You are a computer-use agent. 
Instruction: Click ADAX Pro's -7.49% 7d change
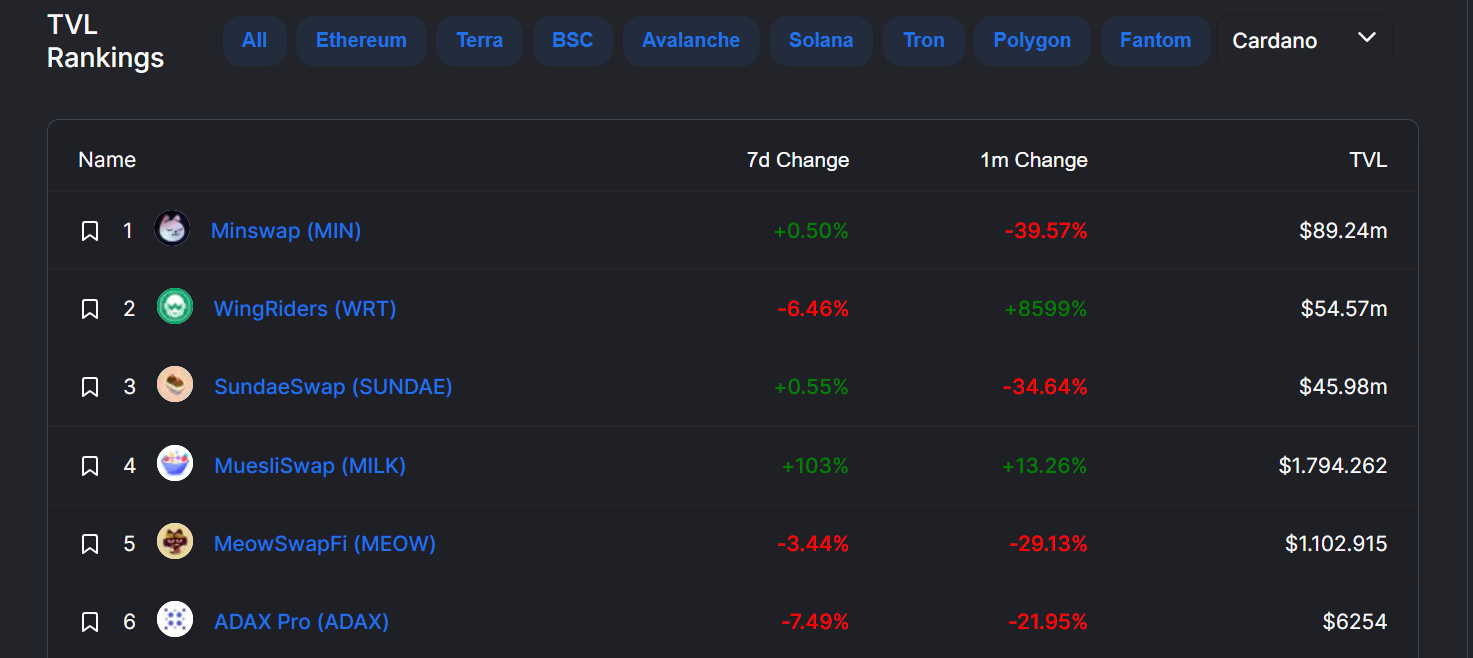point(815,622)
